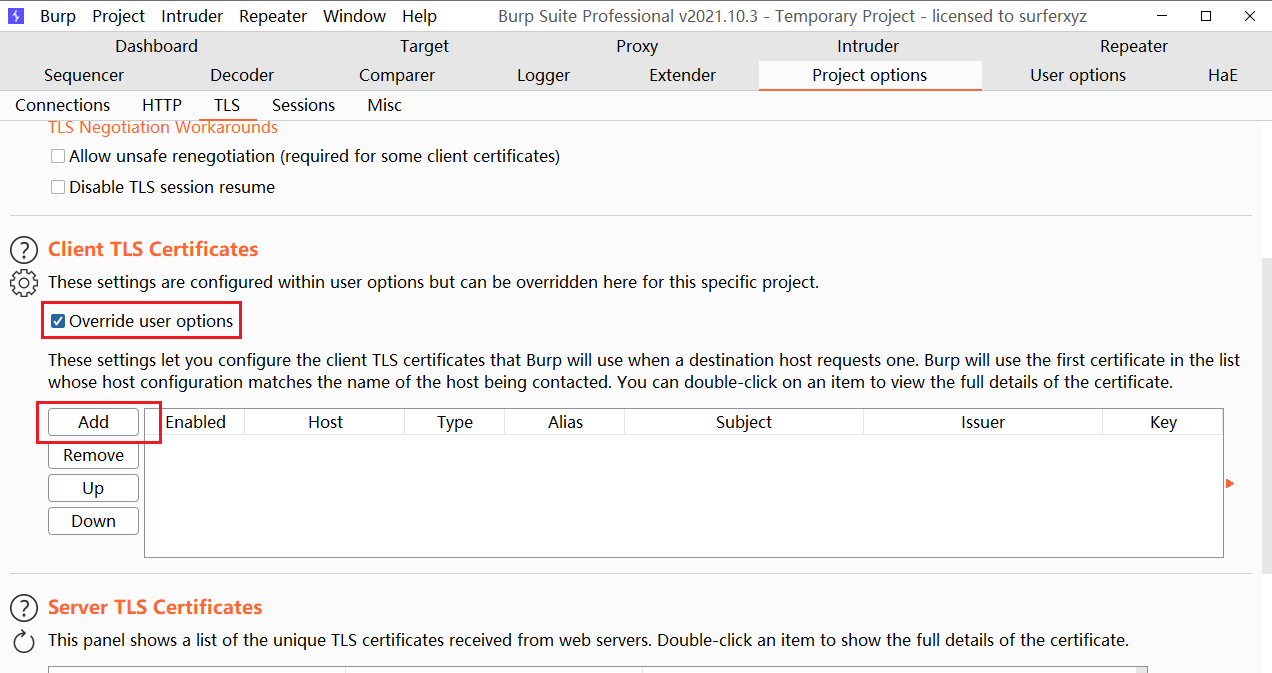
Task: Enable Allow unsafe renegotiation checkbox
Action: click(58, 157)
